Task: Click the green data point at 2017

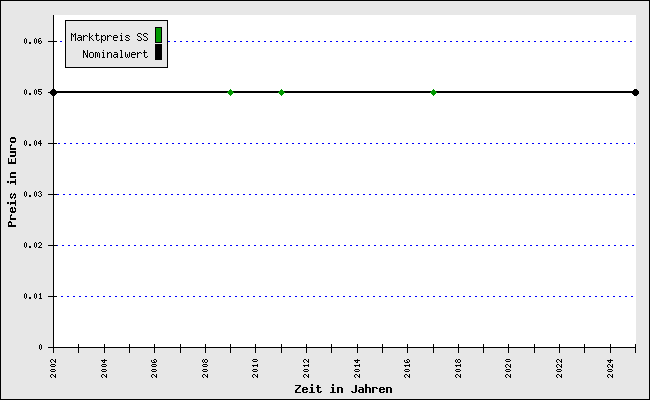Action: (433, 92)
